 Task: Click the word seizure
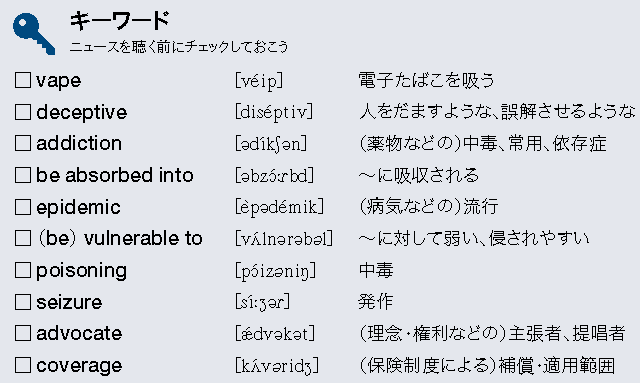[69, 302]
